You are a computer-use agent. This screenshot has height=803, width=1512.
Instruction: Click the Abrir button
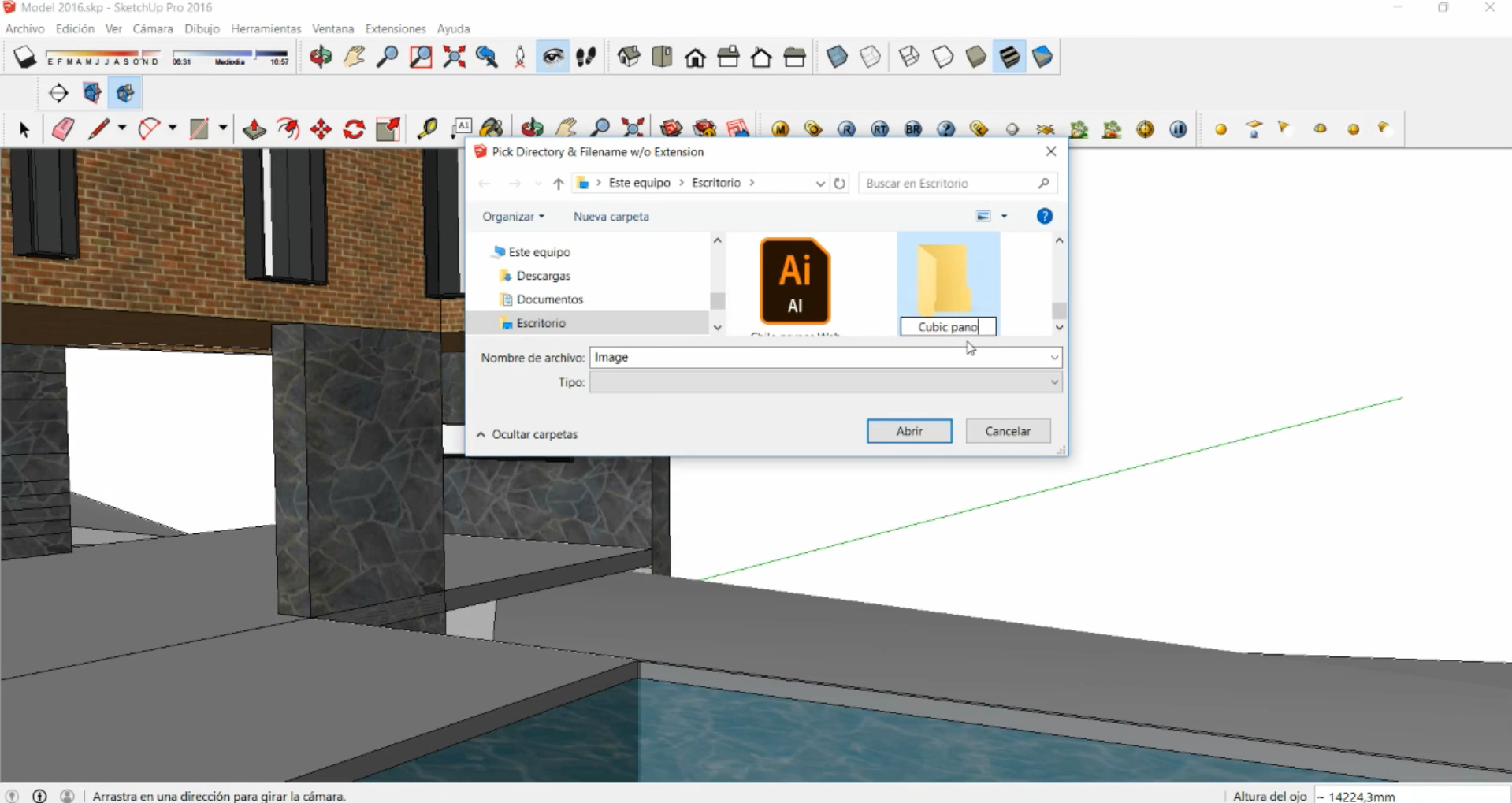(x=909, y=431)
